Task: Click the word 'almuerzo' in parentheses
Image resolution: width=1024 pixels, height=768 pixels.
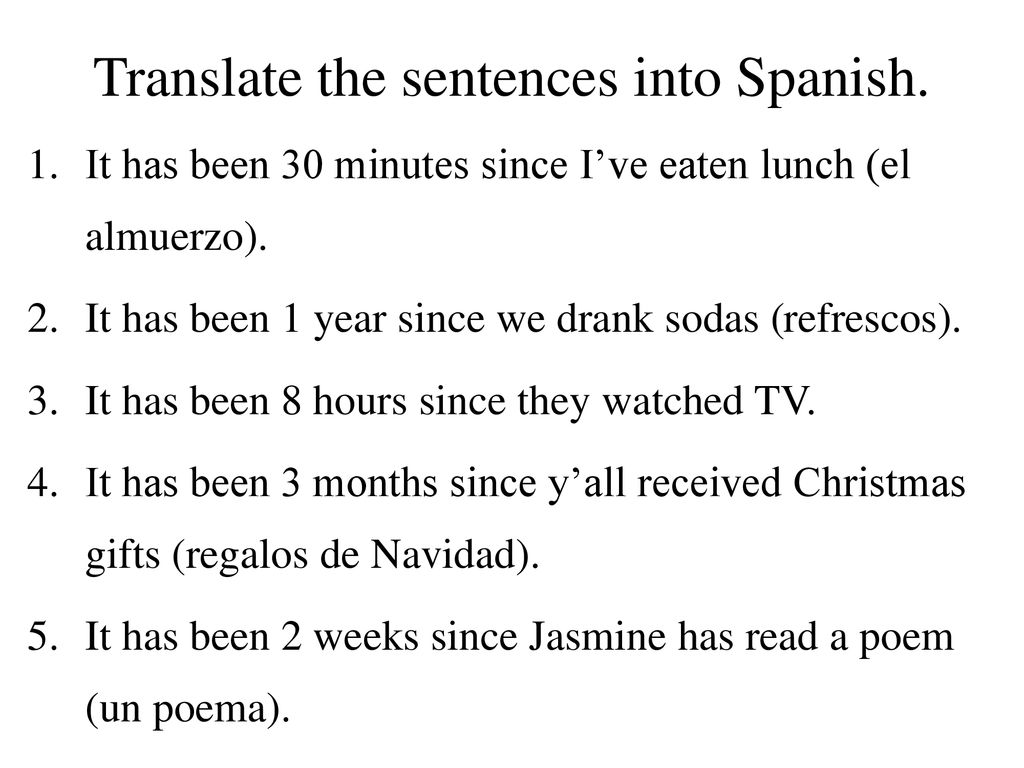Action: coord(165,236)
